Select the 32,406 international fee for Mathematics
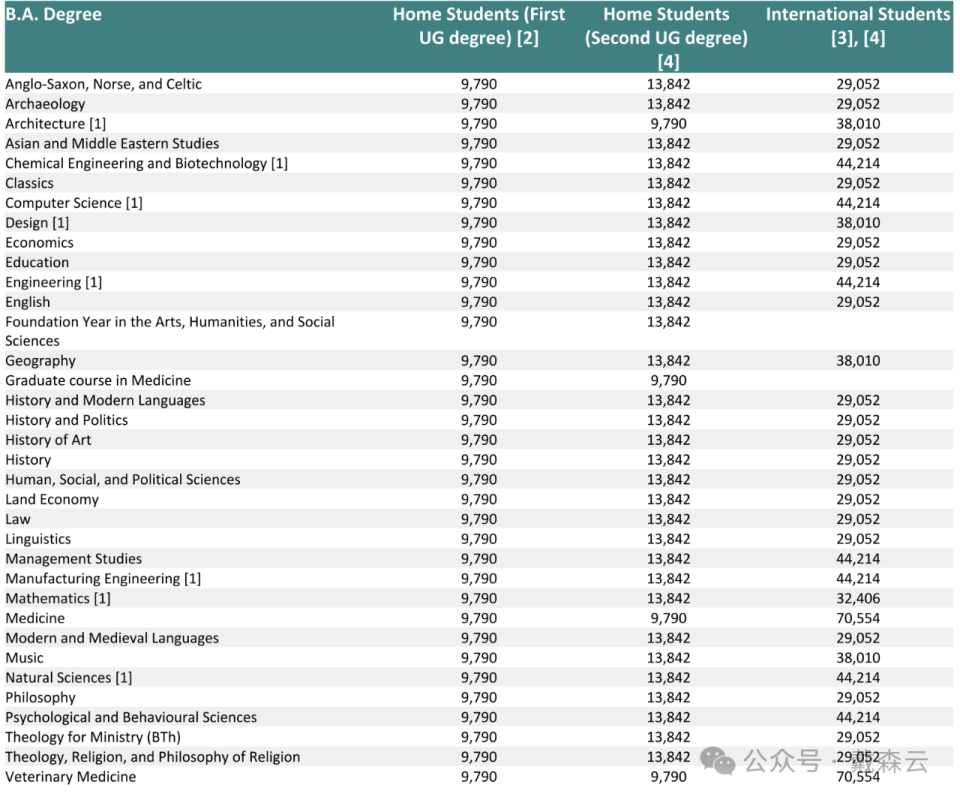The height and width of the screenshot is (800, 960). [858, 599]
